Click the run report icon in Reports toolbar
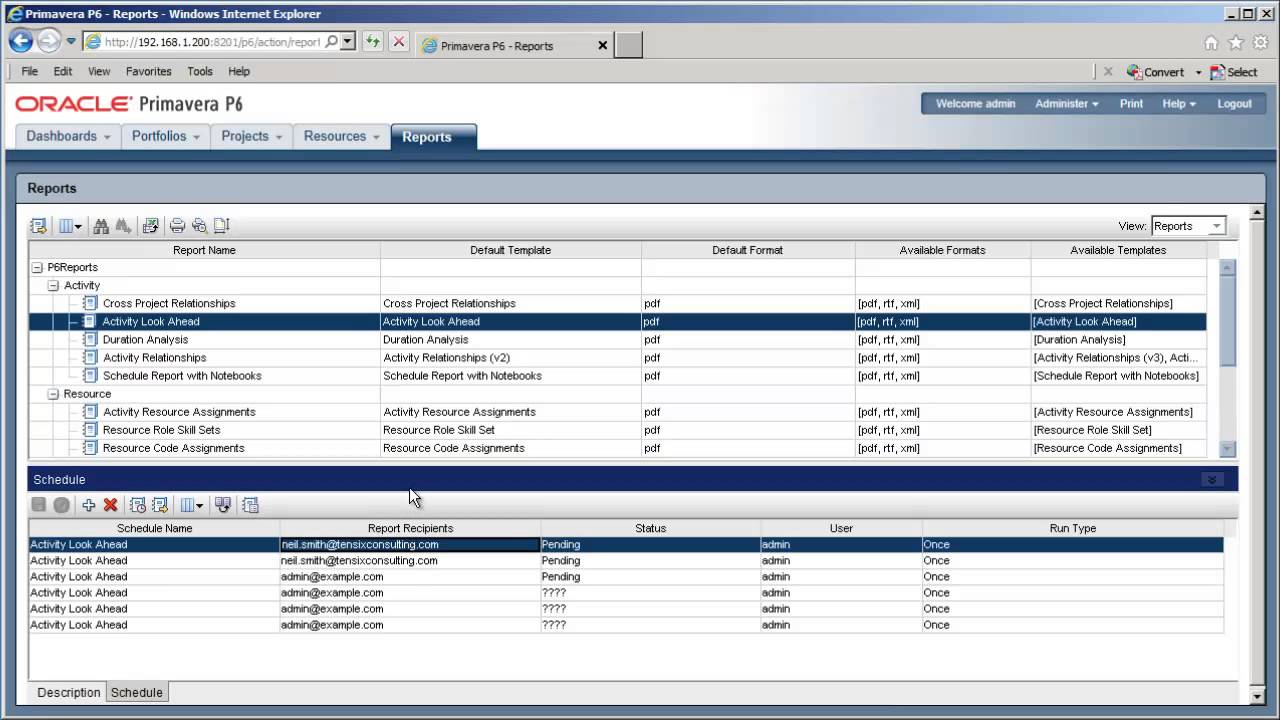 pos(39,226)
